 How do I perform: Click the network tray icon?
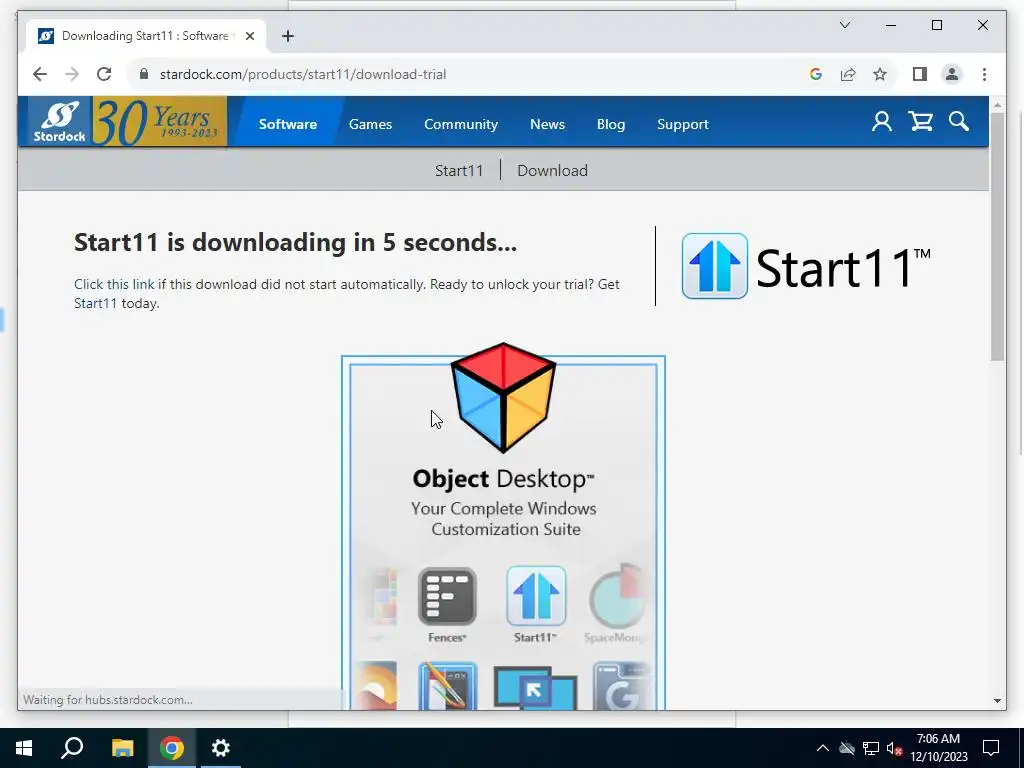pyautogui.click(x=871, y=748)
